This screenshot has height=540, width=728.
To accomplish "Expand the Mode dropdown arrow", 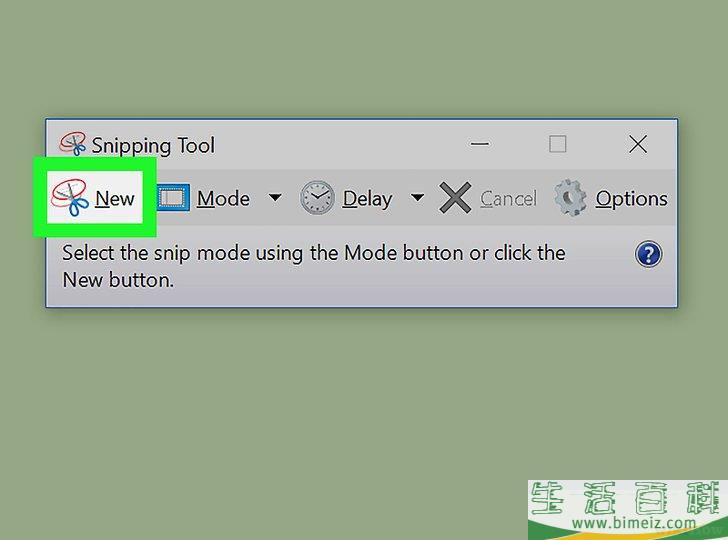I will click(275, 198).
